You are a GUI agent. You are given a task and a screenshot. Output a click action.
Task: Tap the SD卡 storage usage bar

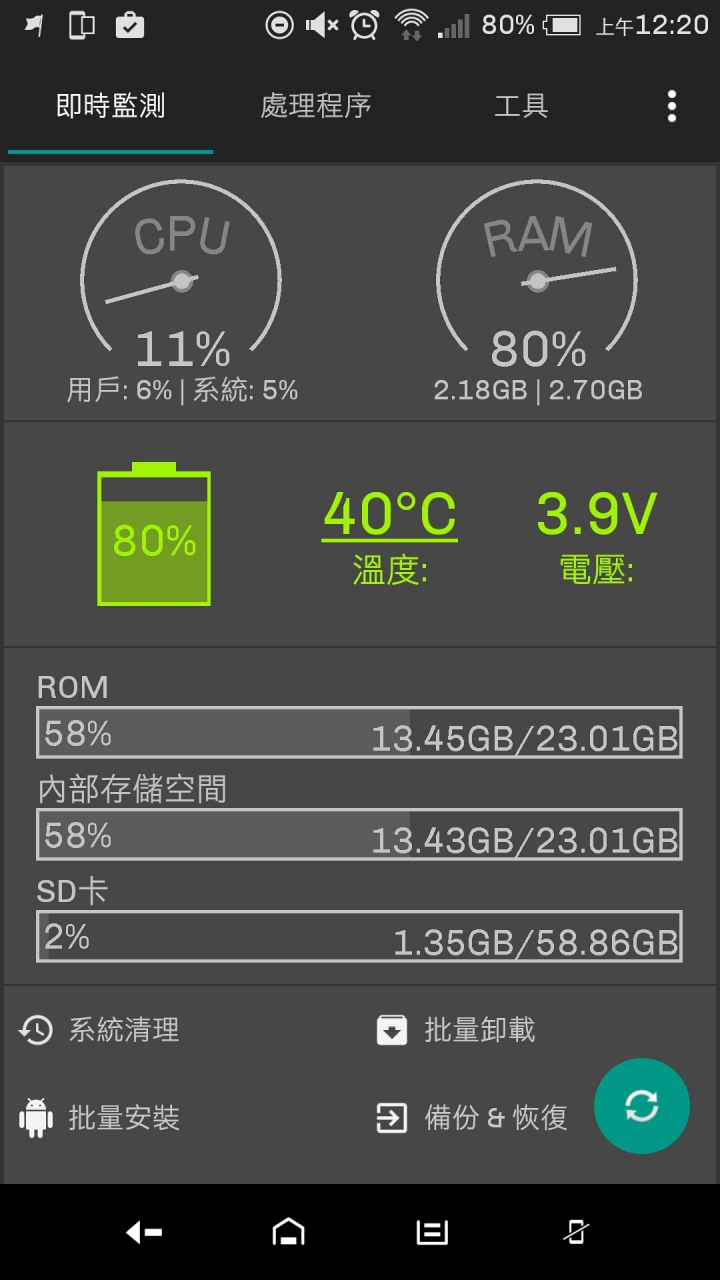click(359, 936)
